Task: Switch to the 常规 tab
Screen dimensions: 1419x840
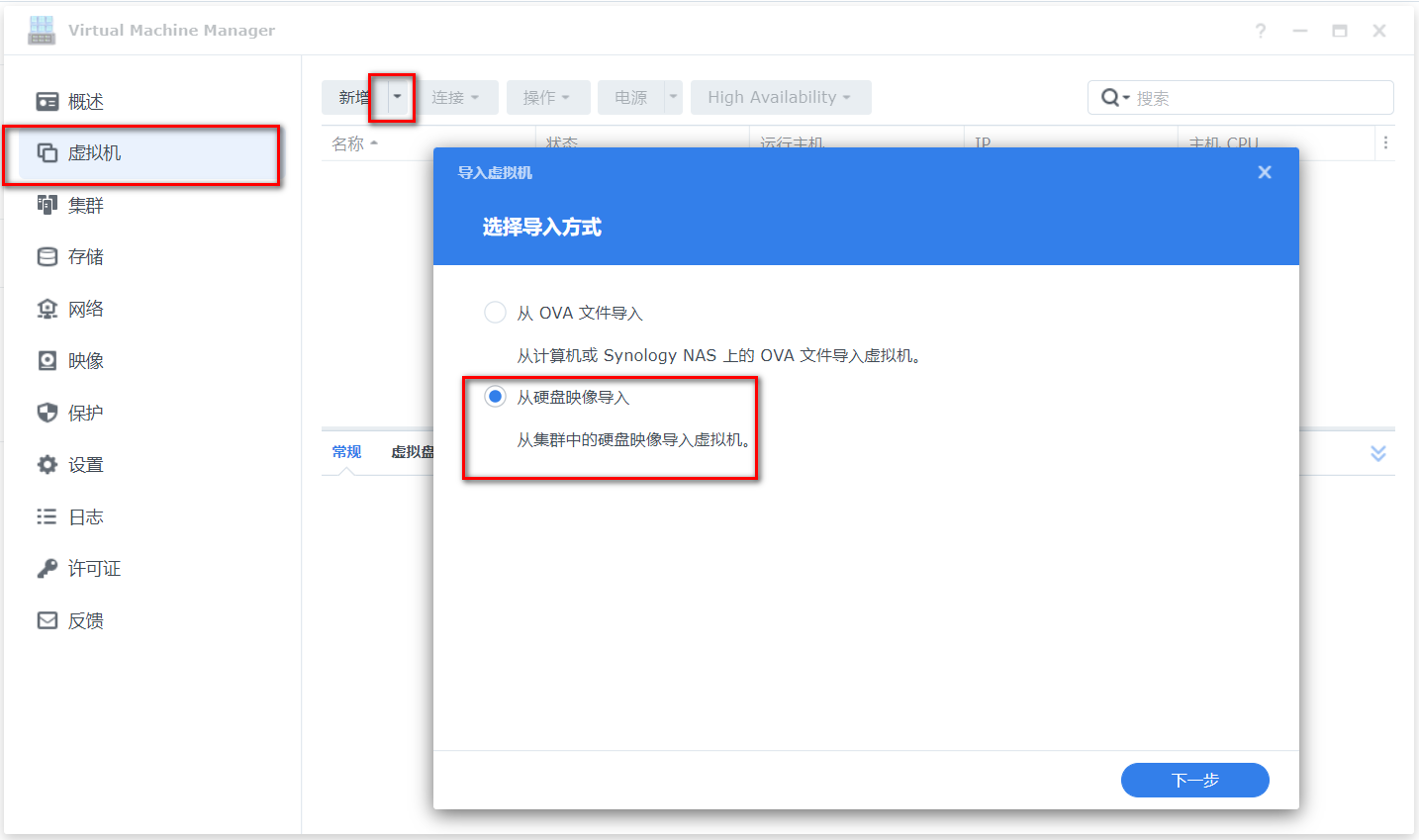Action: point(346,452)
